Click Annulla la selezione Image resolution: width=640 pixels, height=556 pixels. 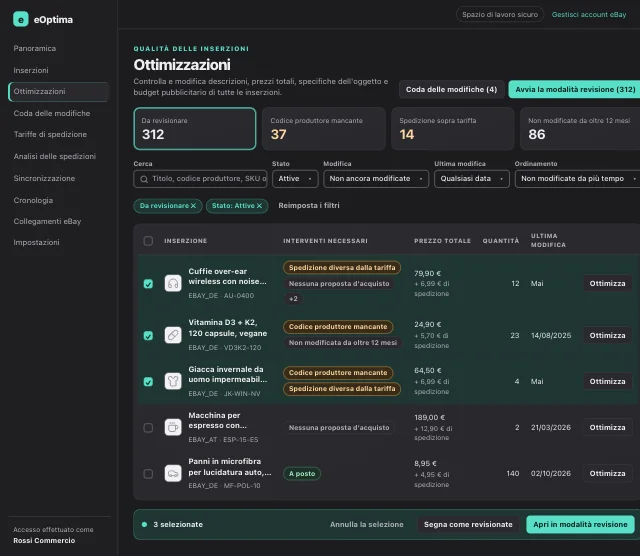coord(367,525)
